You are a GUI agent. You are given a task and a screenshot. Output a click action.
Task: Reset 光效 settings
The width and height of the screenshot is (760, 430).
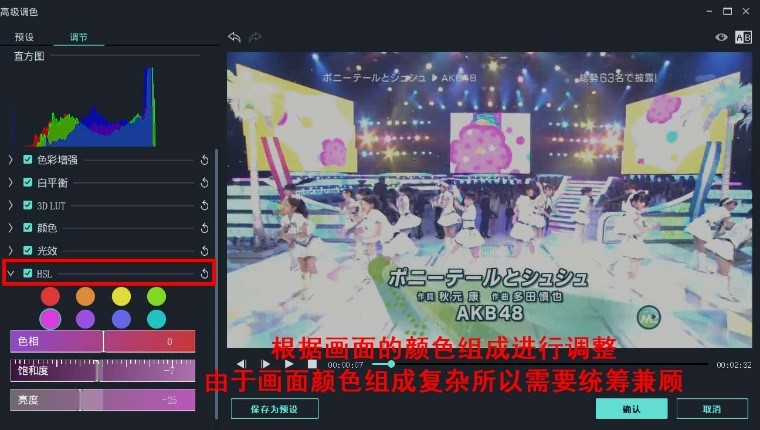pos(205,251)
